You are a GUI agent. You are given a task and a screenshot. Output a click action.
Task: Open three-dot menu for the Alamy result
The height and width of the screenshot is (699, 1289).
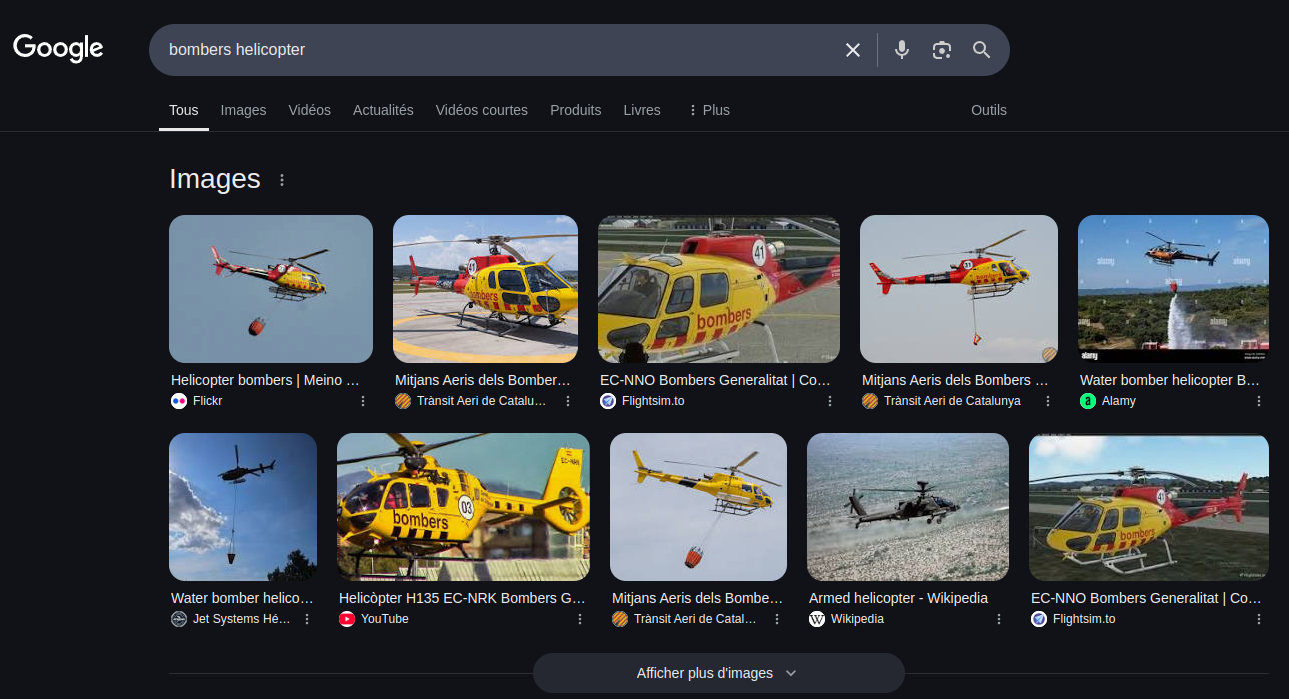click(x=1258, y=401)
